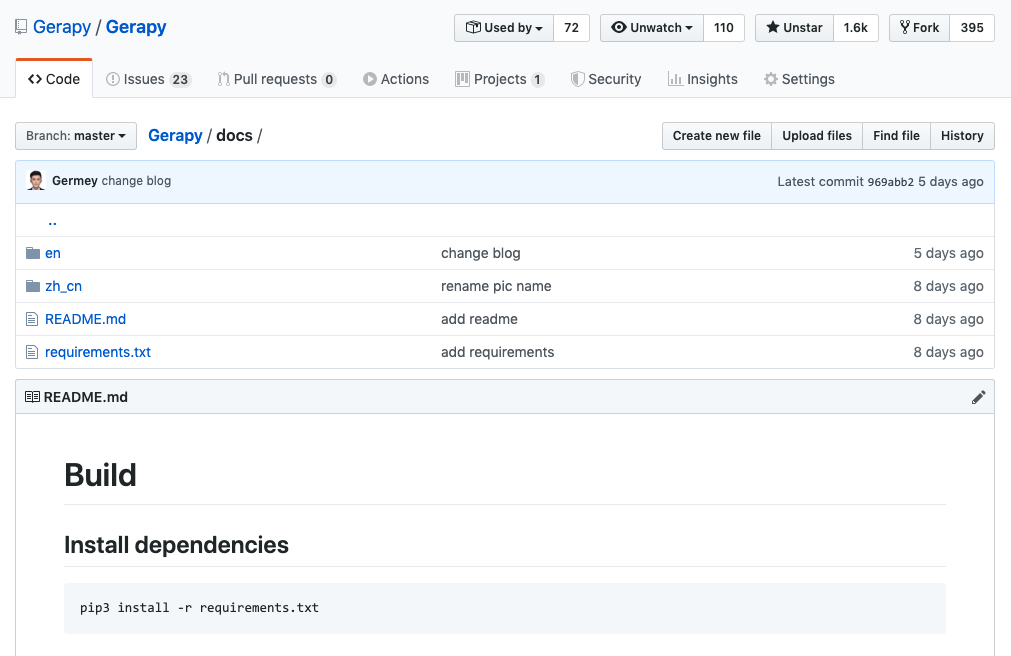
Task: Open the Pull requests tab
Action: [x=277, y=79]
